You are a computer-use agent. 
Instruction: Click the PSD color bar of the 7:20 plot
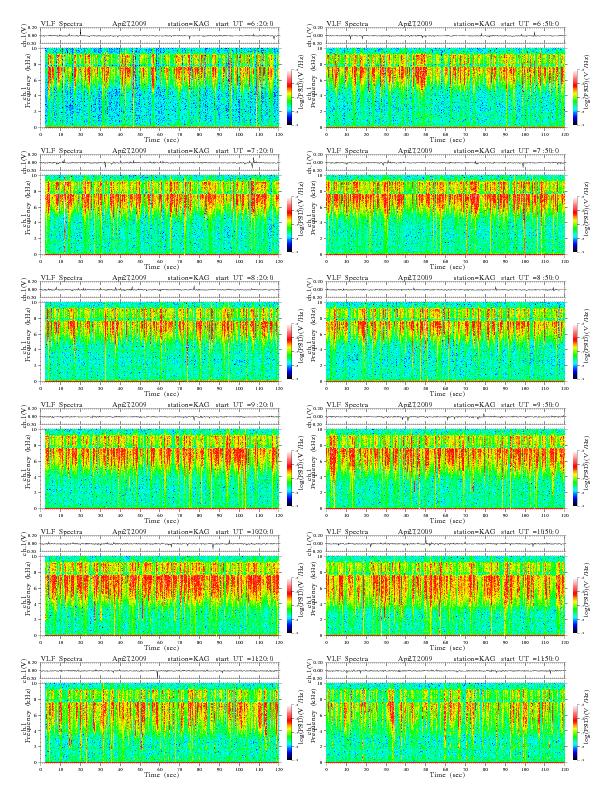click(289, 224)
